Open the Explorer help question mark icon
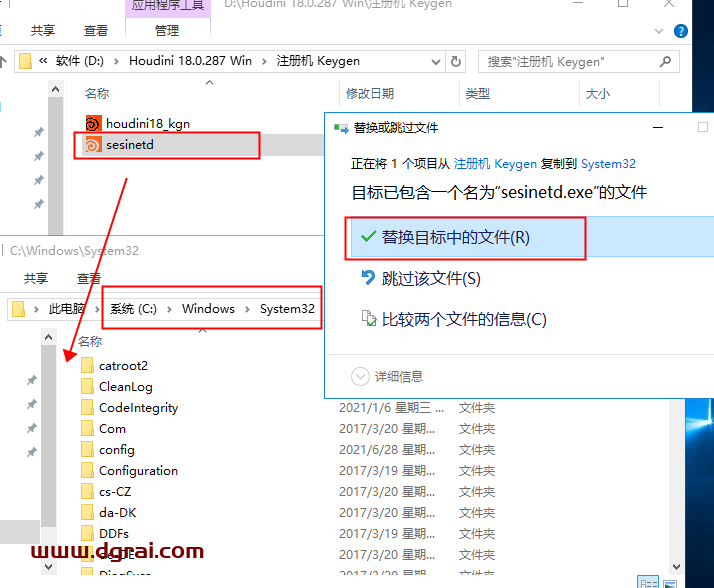 click(680, 31)
